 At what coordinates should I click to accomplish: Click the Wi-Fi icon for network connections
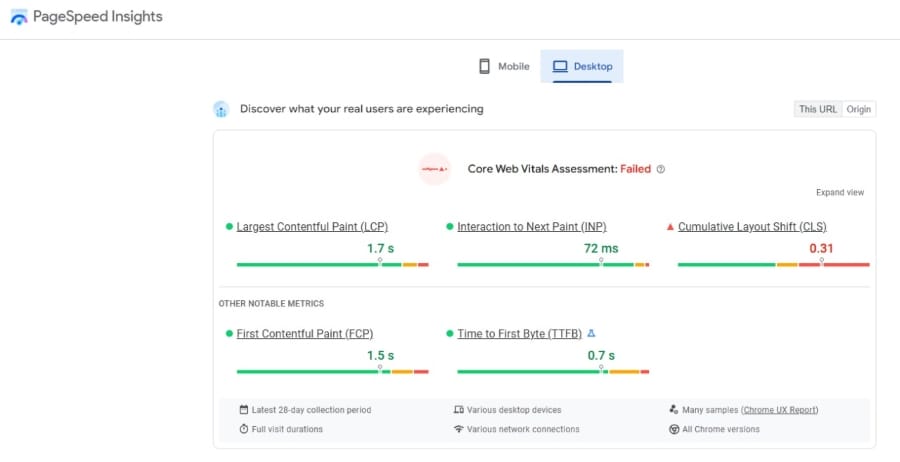click(x=458, y=429)
